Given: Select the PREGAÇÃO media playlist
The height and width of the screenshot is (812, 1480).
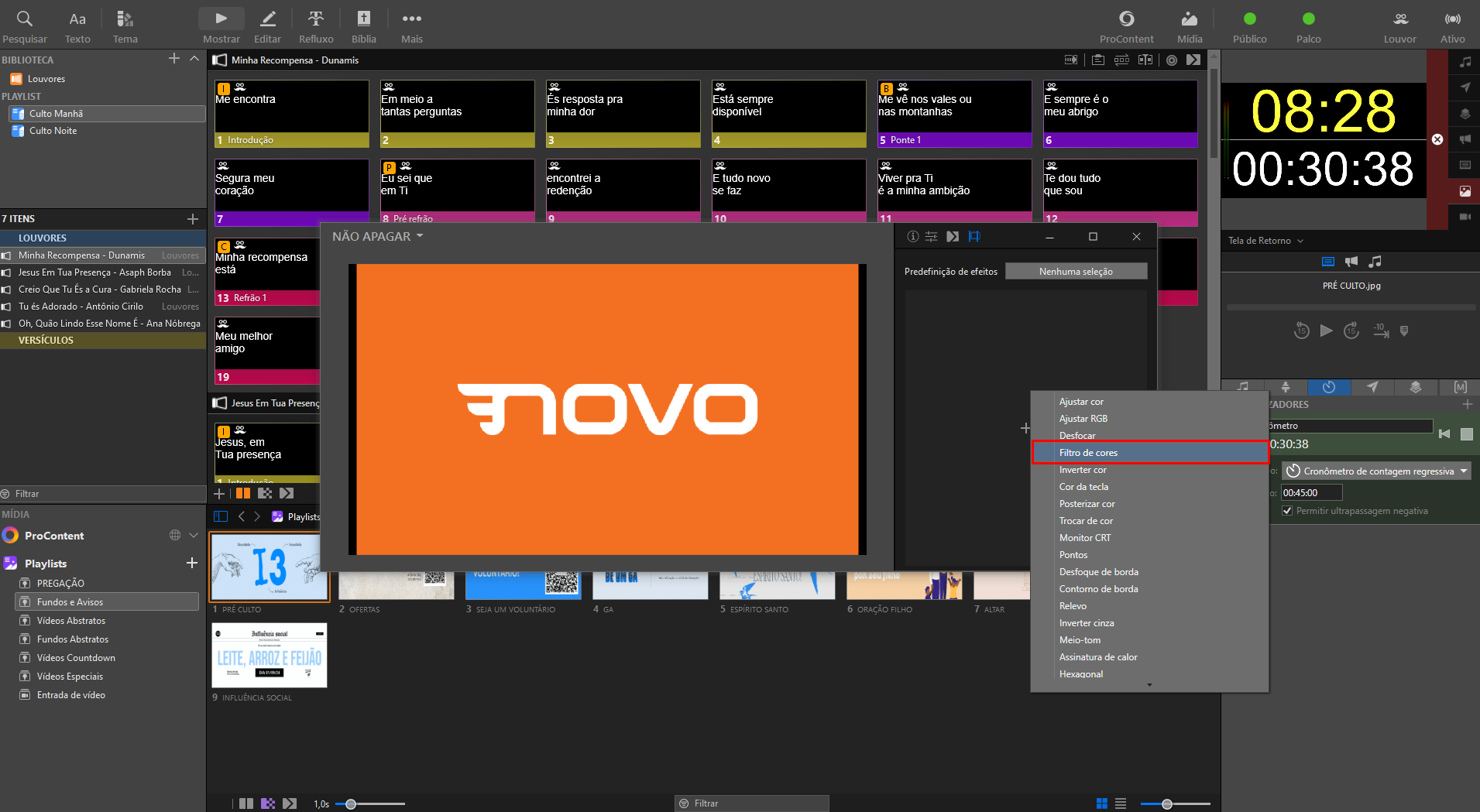Looking at the screenshot, I should (x=107, y=584).
